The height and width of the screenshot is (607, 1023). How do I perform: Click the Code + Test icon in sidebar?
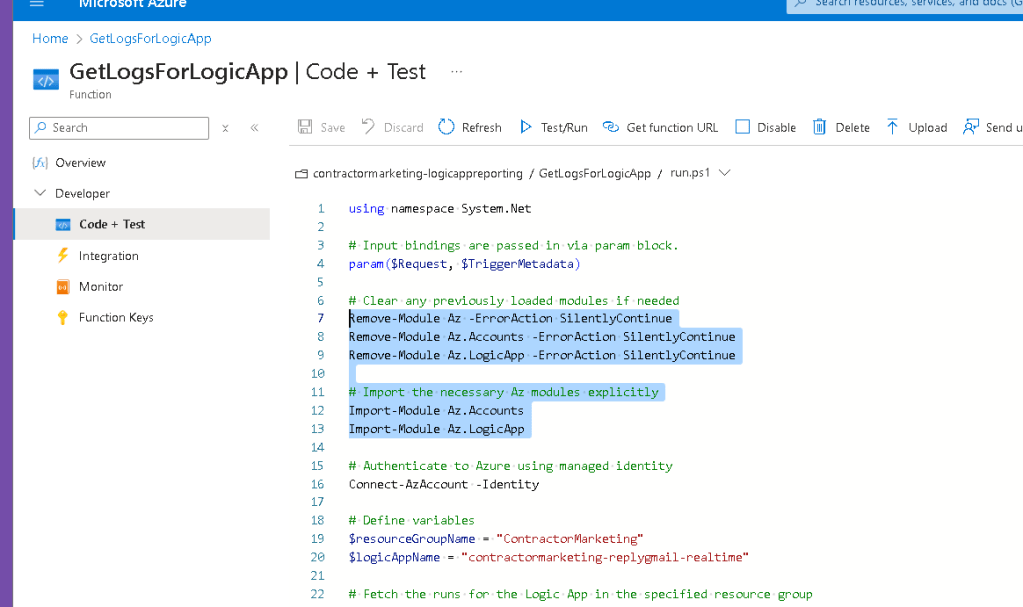63,225
